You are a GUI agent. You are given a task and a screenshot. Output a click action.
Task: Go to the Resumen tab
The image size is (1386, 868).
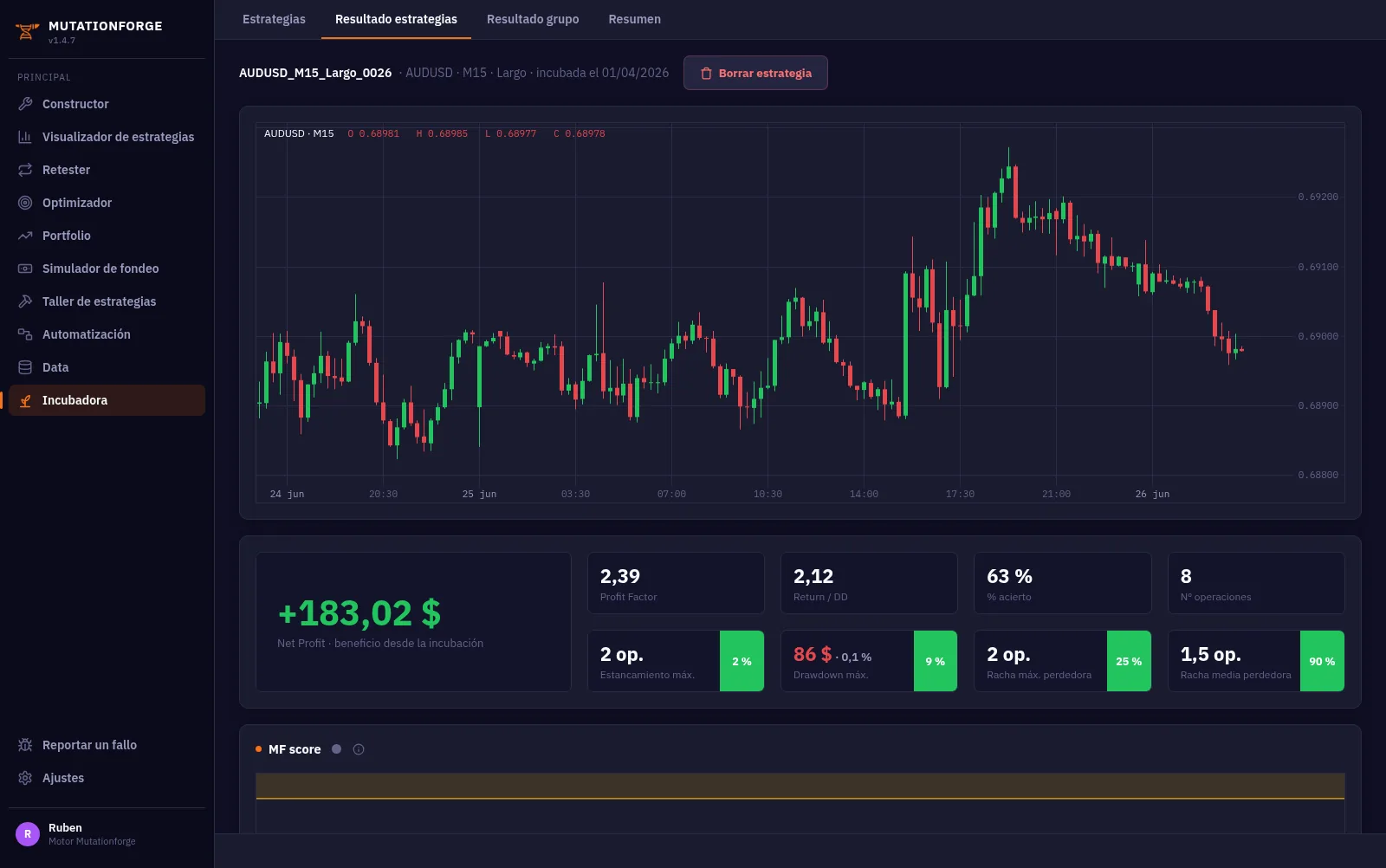[634, 19]
